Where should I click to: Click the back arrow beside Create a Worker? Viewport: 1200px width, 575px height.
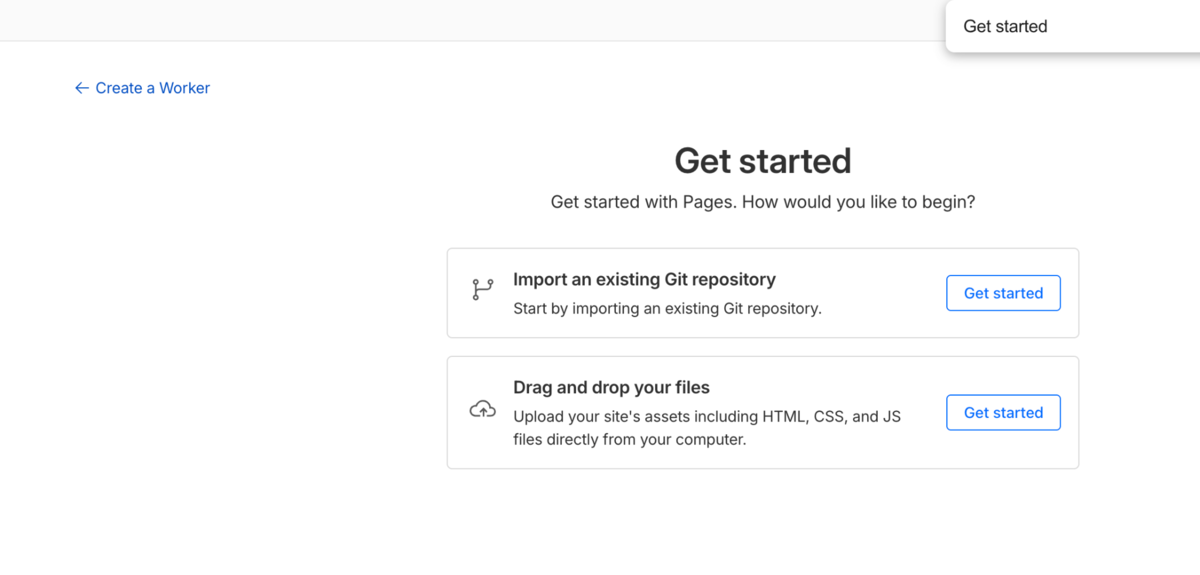82,88
